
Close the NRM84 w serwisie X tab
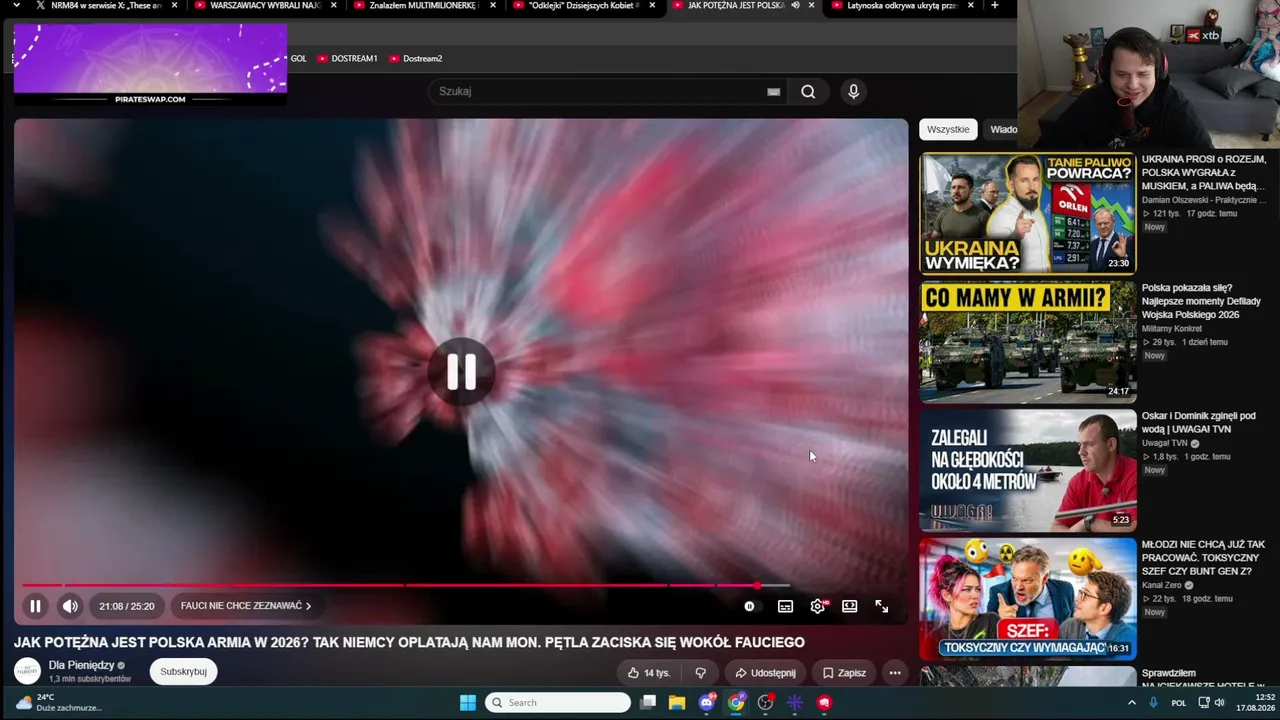tap(174, 5)
